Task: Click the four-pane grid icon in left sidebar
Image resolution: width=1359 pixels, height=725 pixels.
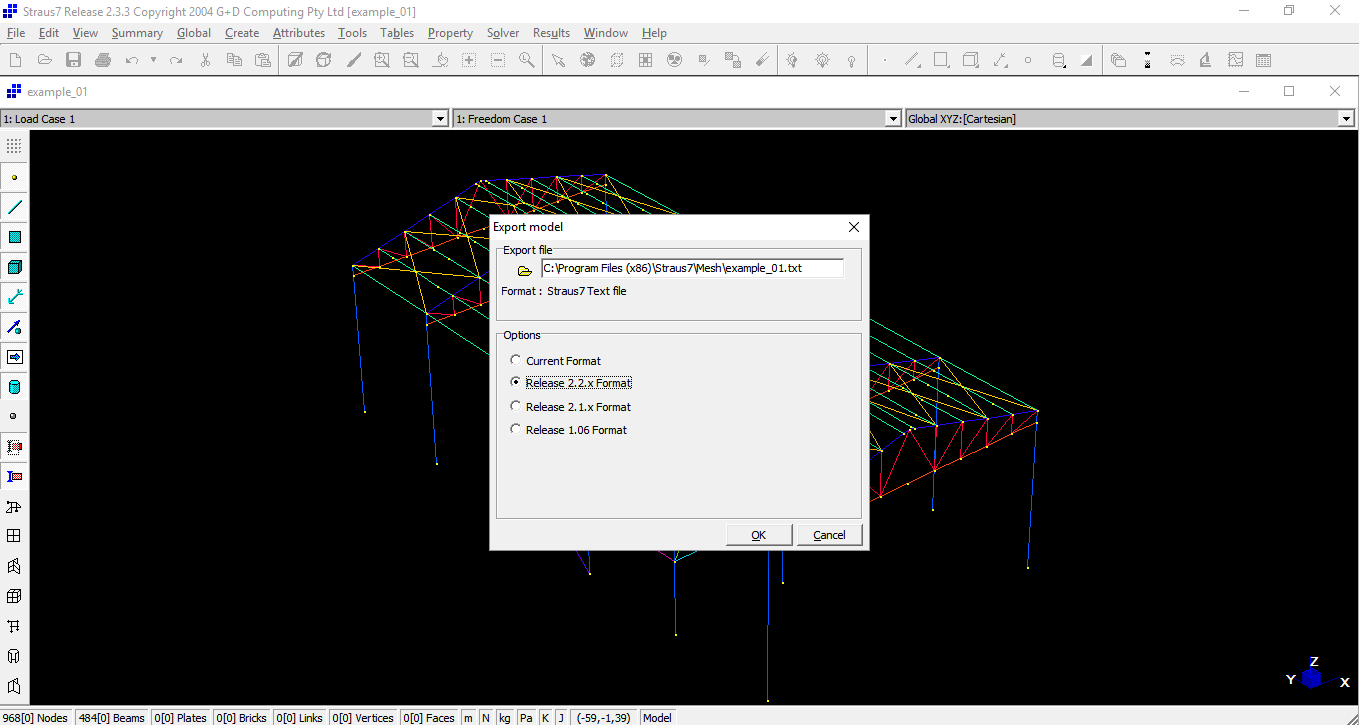Action: pos(14,536)
